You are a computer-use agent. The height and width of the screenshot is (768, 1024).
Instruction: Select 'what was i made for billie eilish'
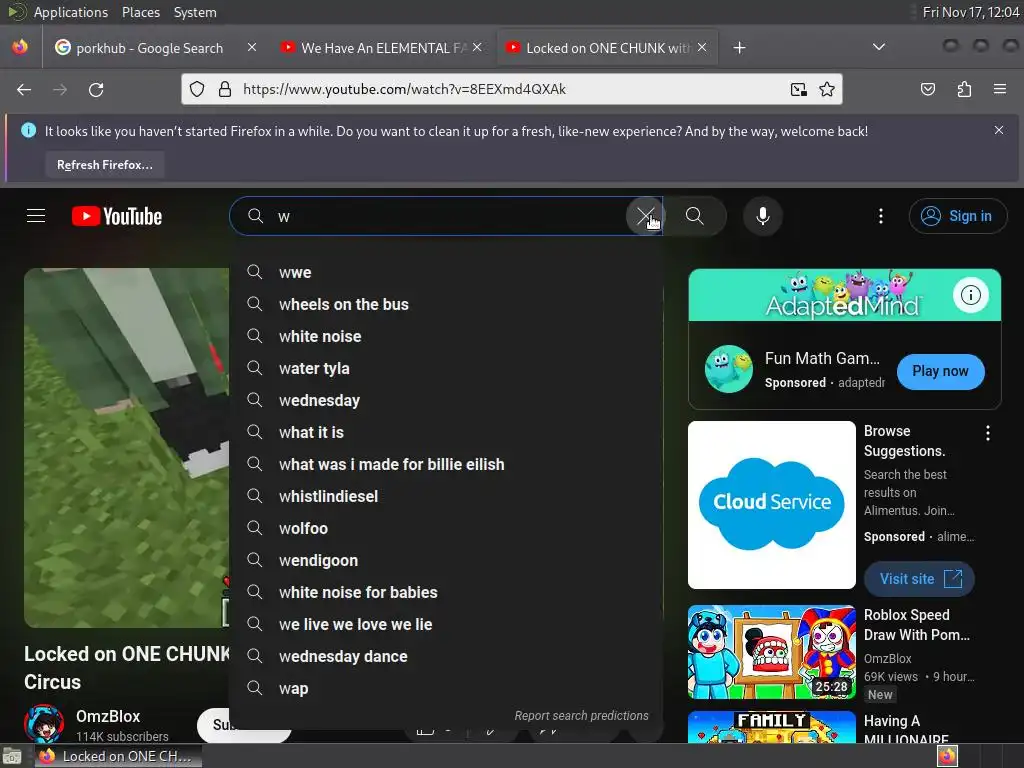446,464
